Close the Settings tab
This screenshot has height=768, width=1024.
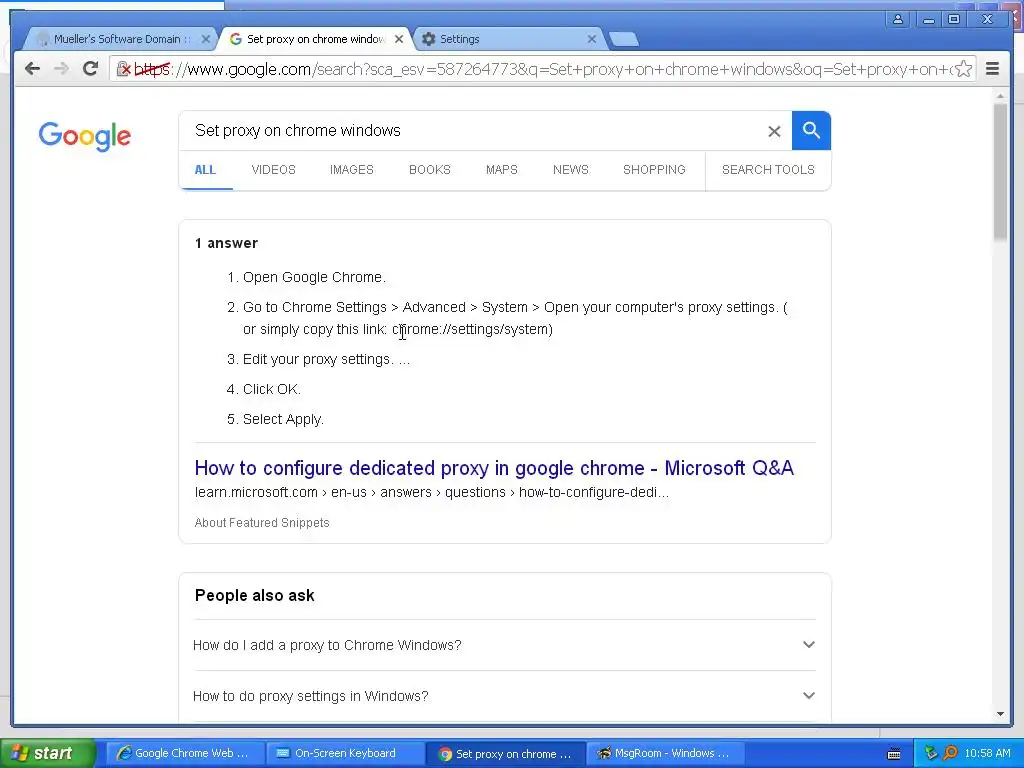592,39
